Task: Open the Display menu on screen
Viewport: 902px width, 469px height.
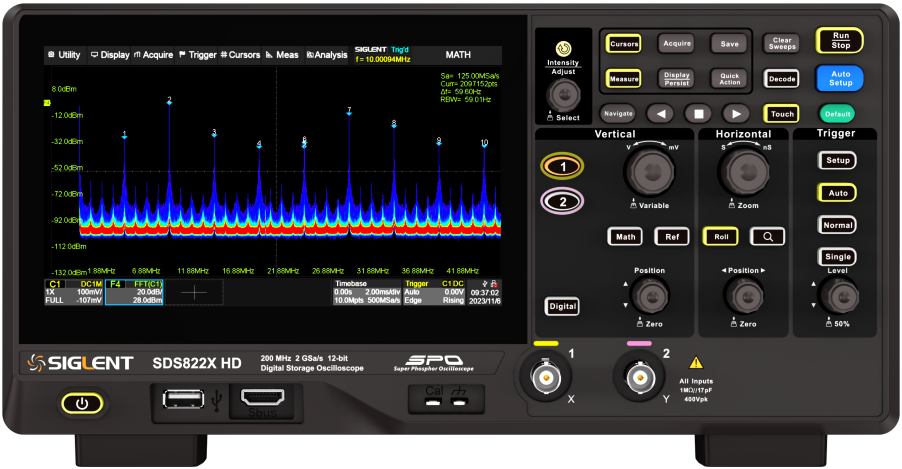Action: (x=110, y=55)
